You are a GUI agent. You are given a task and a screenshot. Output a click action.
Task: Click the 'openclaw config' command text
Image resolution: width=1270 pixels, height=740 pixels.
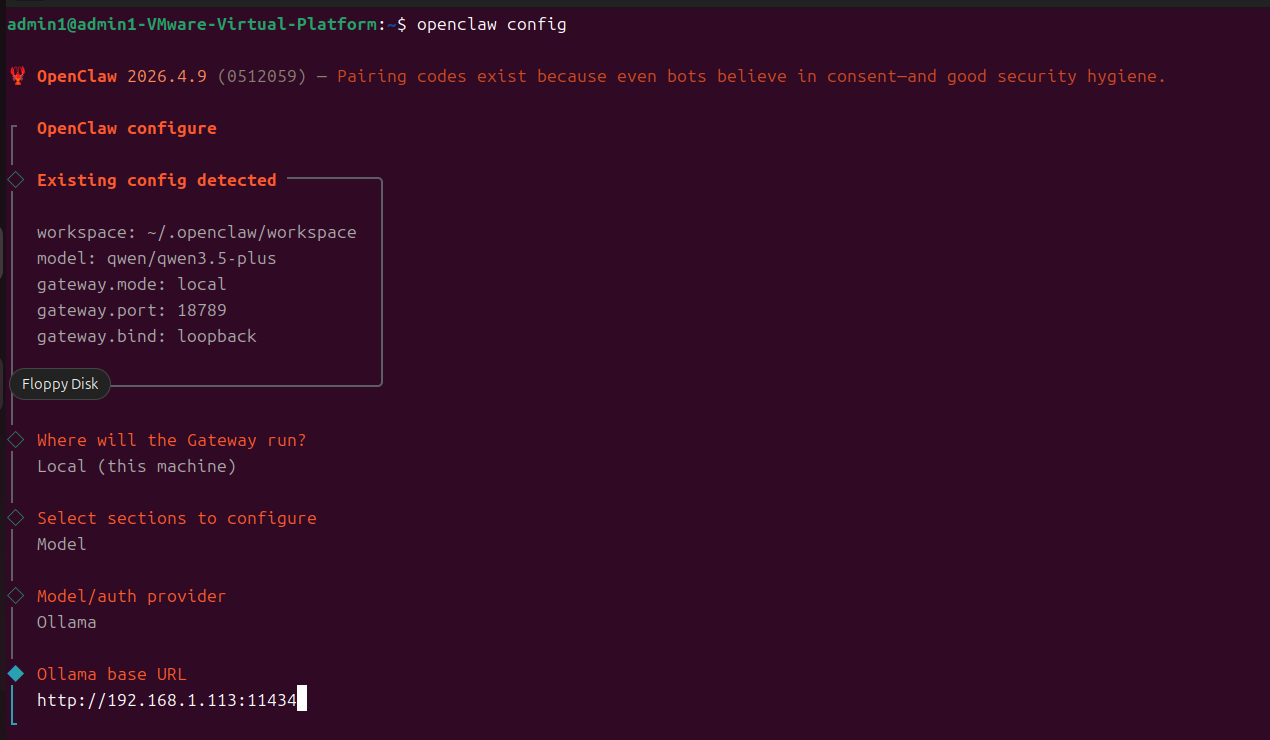[x=492, y=24]
